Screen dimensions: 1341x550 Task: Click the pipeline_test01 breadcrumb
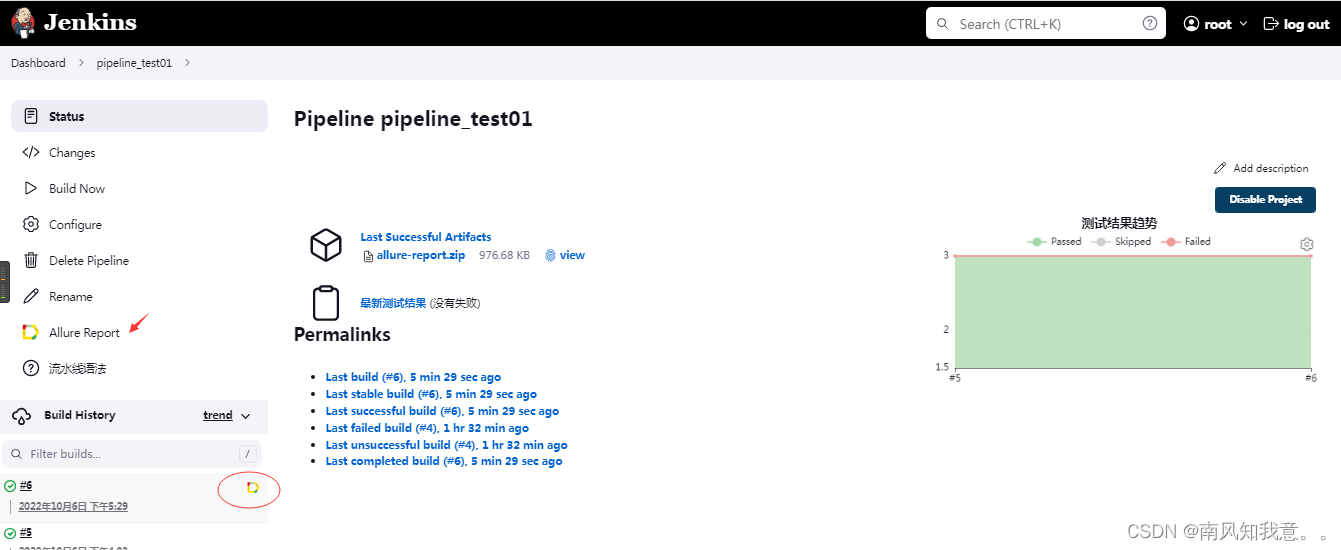coord(134,63)
